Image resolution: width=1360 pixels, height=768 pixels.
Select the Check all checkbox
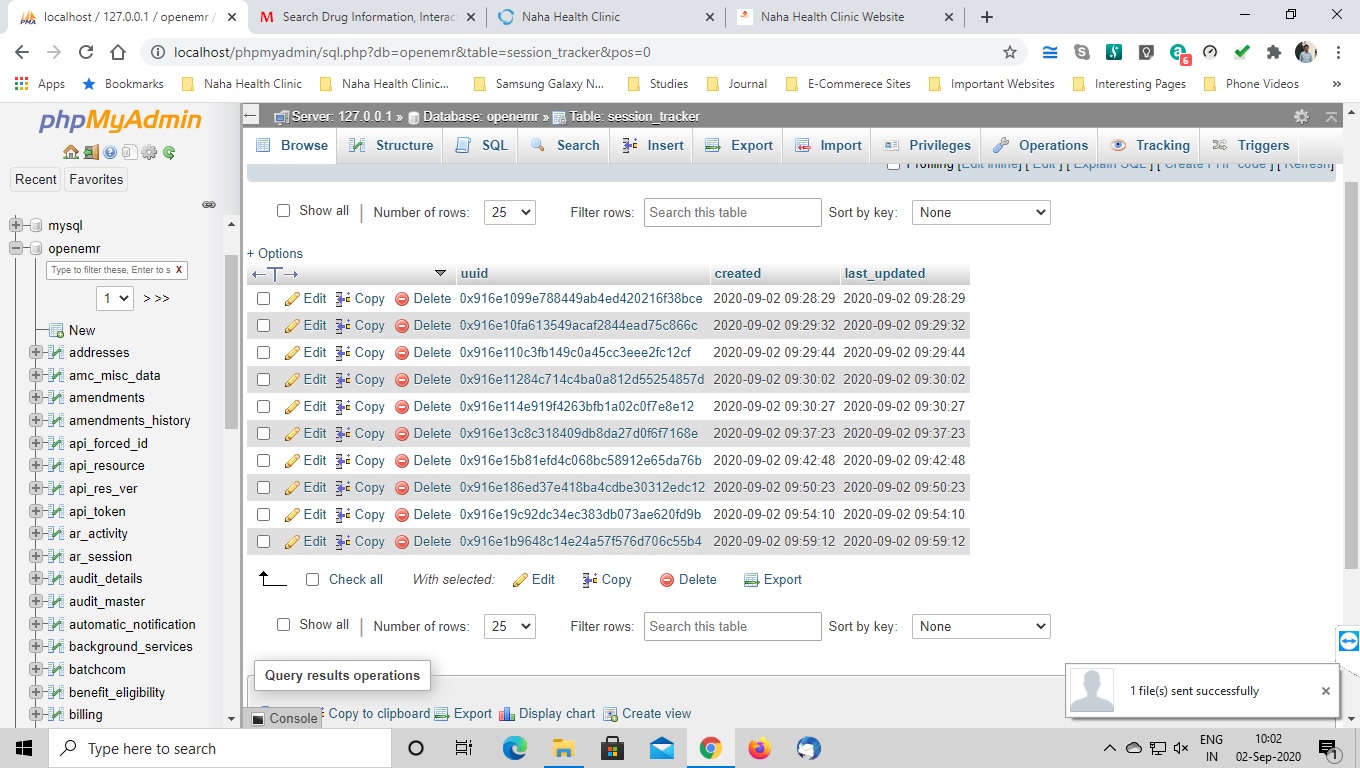tap(312, 579)
